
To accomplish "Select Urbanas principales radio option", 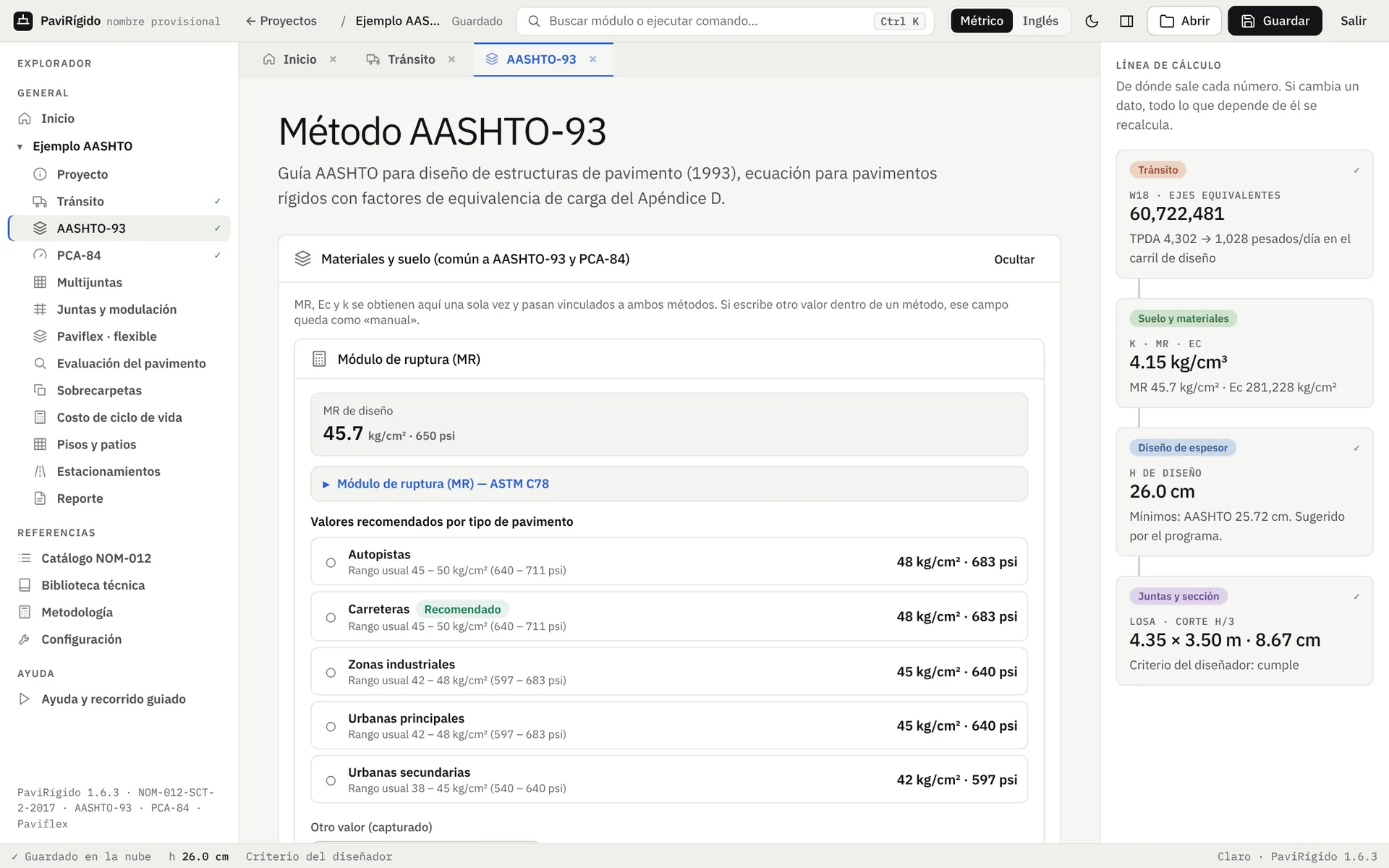I will (x=331, y=727).
